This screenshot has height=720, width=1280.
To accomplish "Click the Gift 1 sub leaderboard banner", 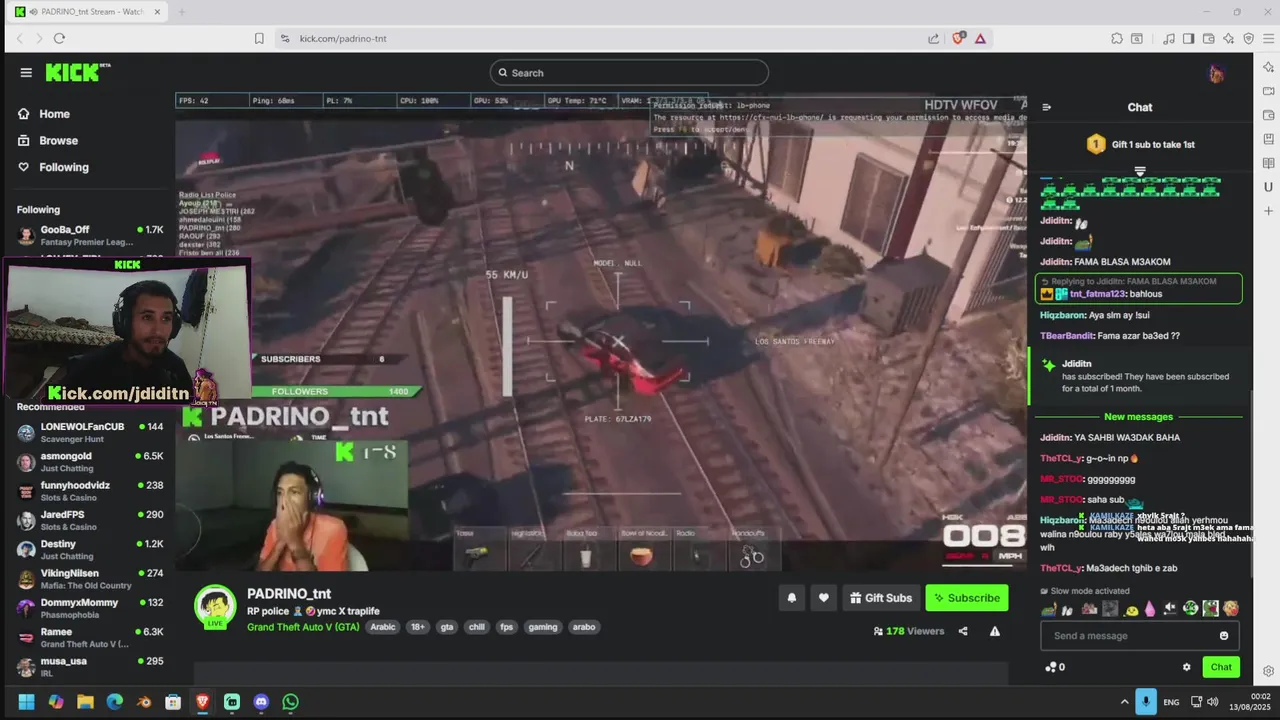I will click(1140, 144).
